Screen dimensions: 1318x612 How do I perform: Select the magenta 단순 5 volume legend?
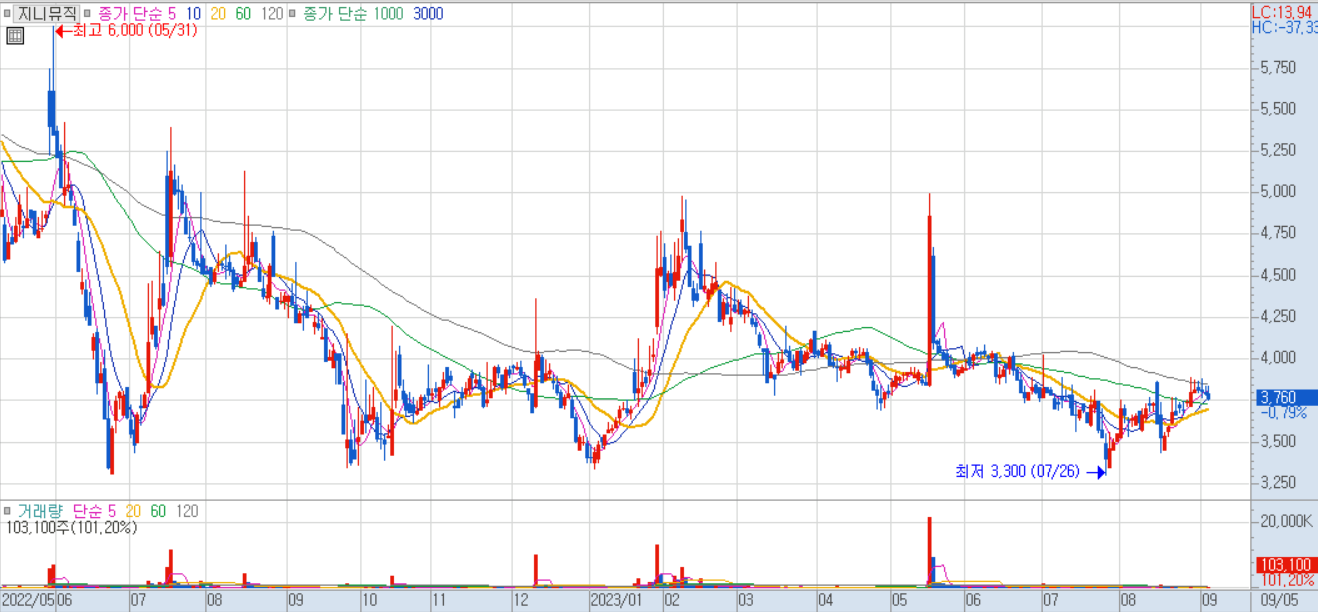point(96,511)
